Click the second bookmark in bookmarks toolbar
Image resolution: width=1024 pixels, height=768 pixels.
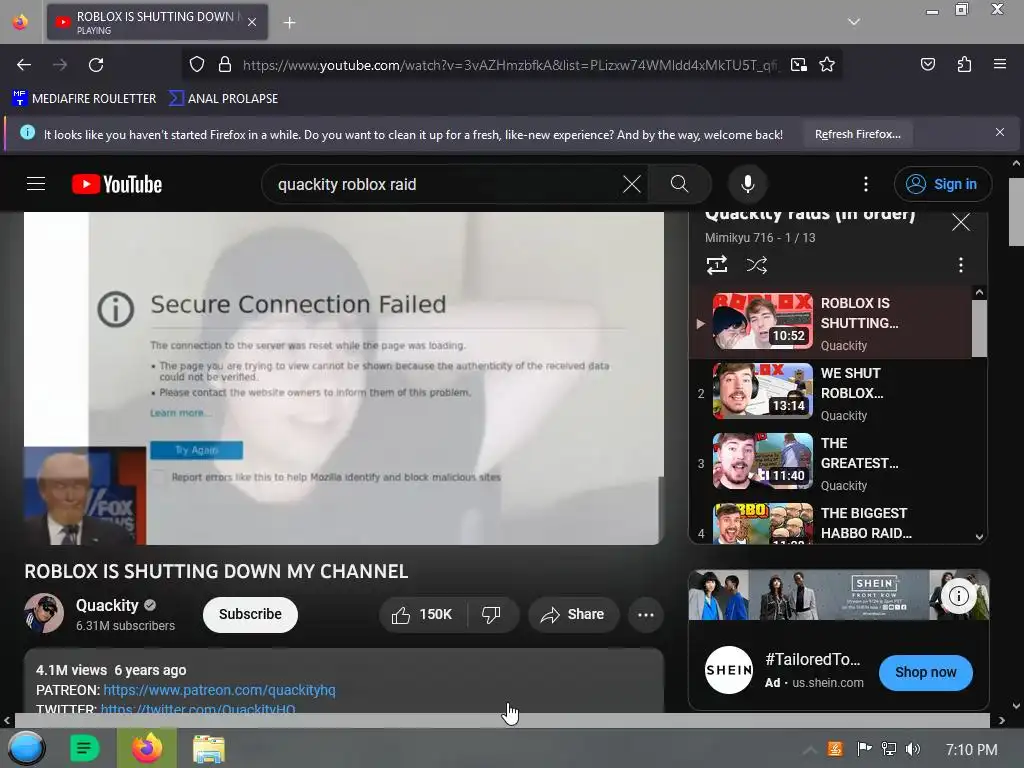(x=223, y=99)
